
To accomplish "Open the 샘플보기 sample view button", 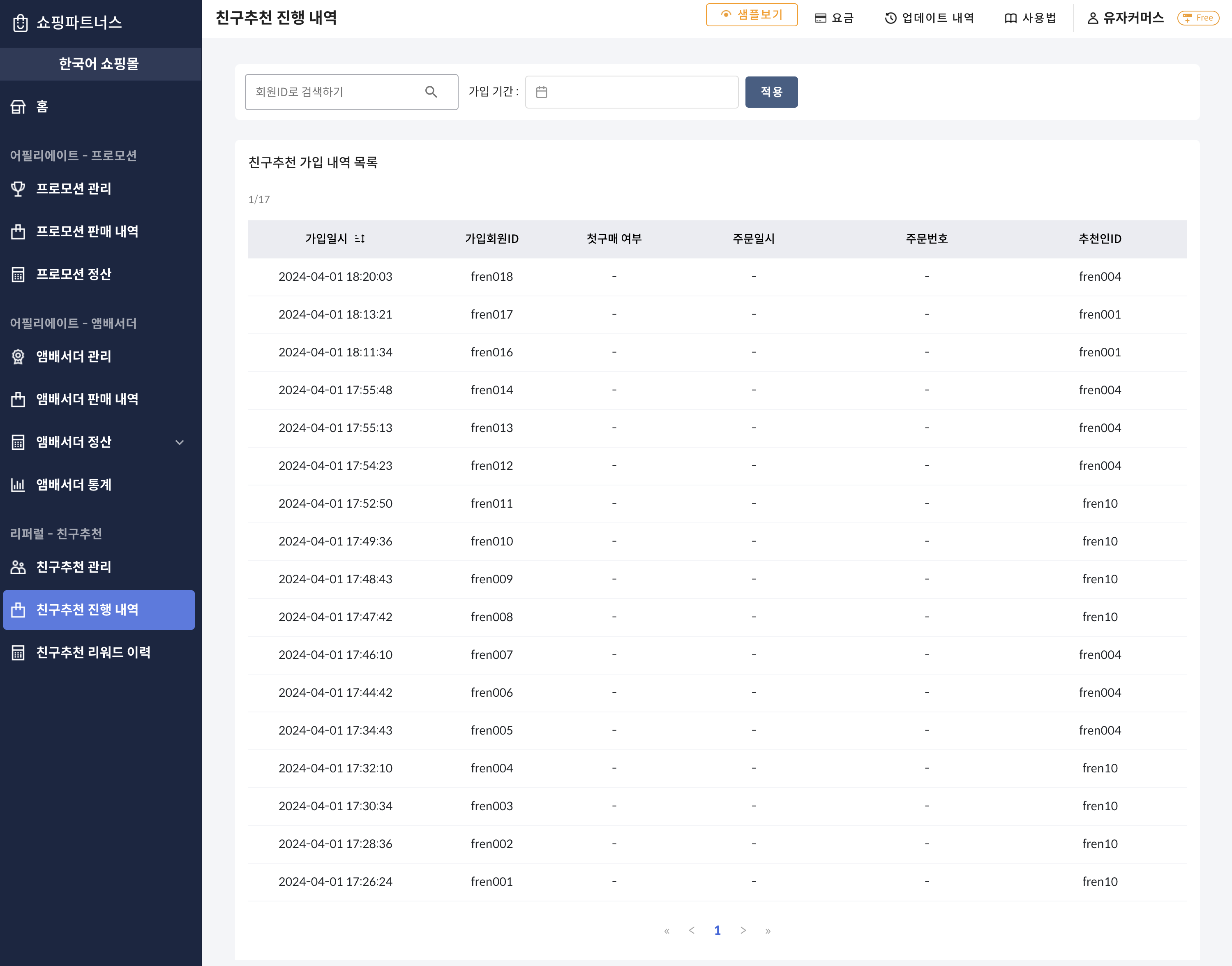I will (752, 15).
